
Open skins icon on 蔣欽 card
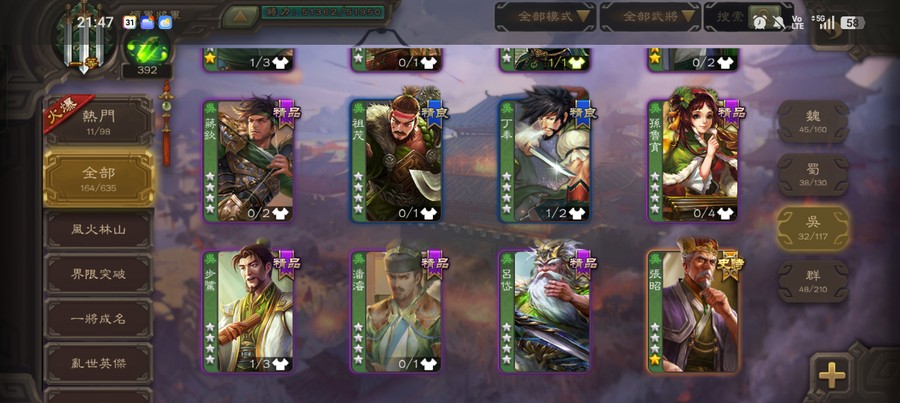pos(281,214)
